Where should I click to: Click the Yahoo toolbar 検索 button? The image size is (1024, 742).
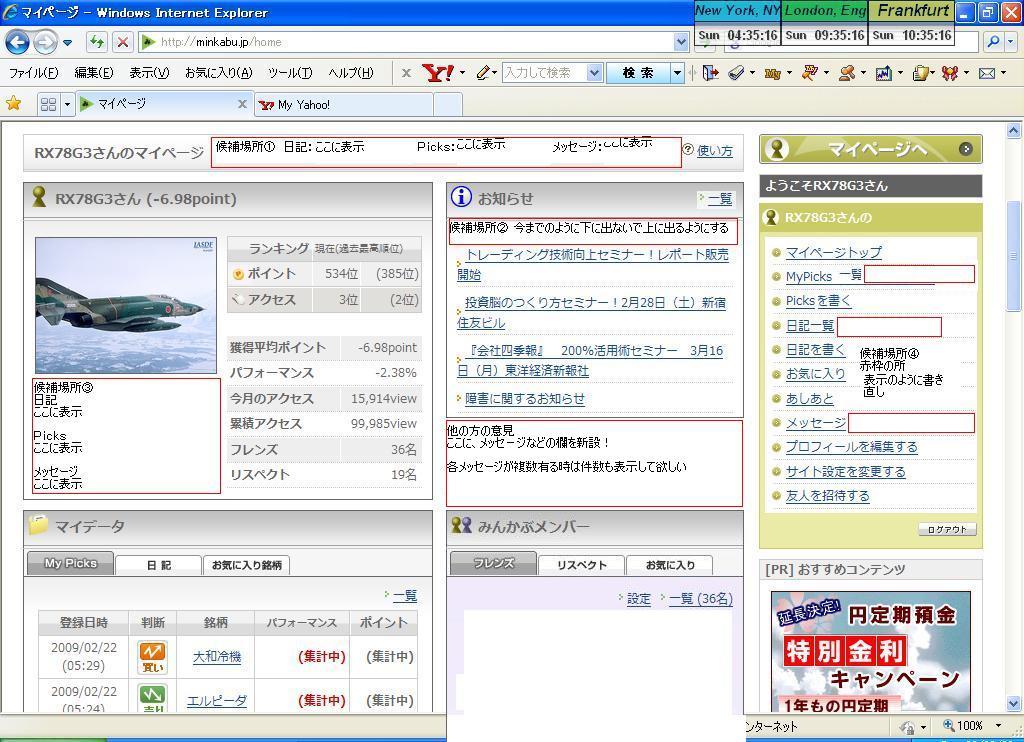pyautogui.click(x=637, y=73)
